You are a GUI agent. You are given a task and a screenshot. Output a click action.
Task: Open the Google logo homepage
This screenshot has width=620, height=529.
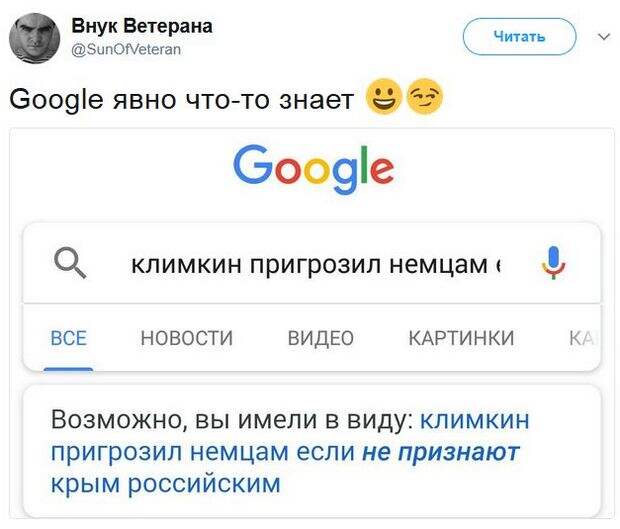click(314, 169)
